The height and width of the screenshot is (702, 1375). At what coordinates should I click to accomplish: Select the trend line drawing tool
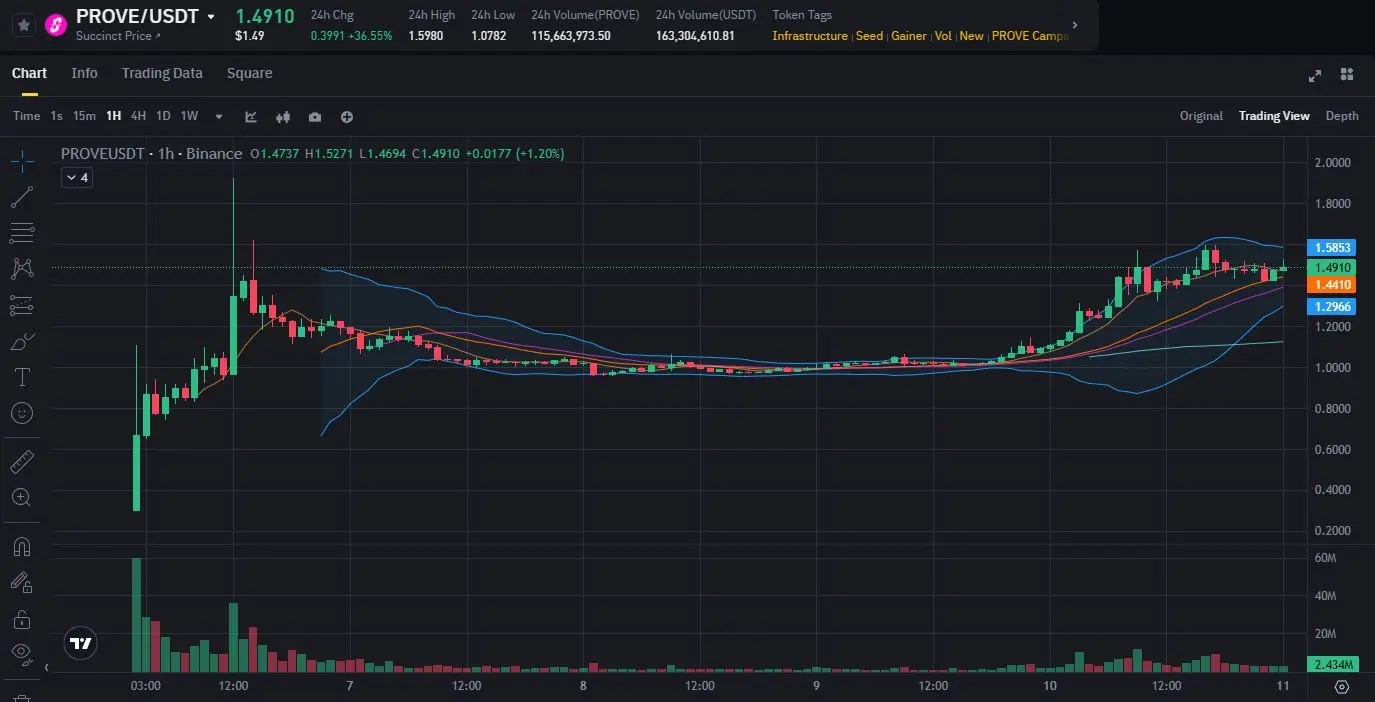click(22, 197)
